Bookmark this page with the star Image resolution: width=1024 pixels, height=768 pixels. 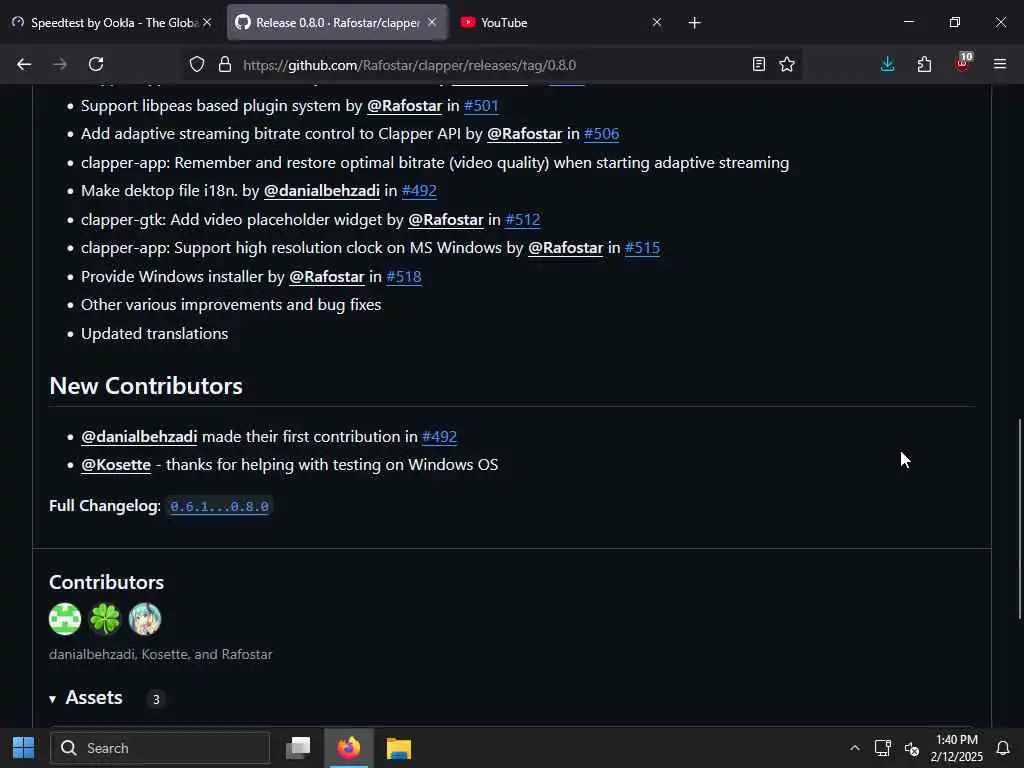(x=787, y=64)
